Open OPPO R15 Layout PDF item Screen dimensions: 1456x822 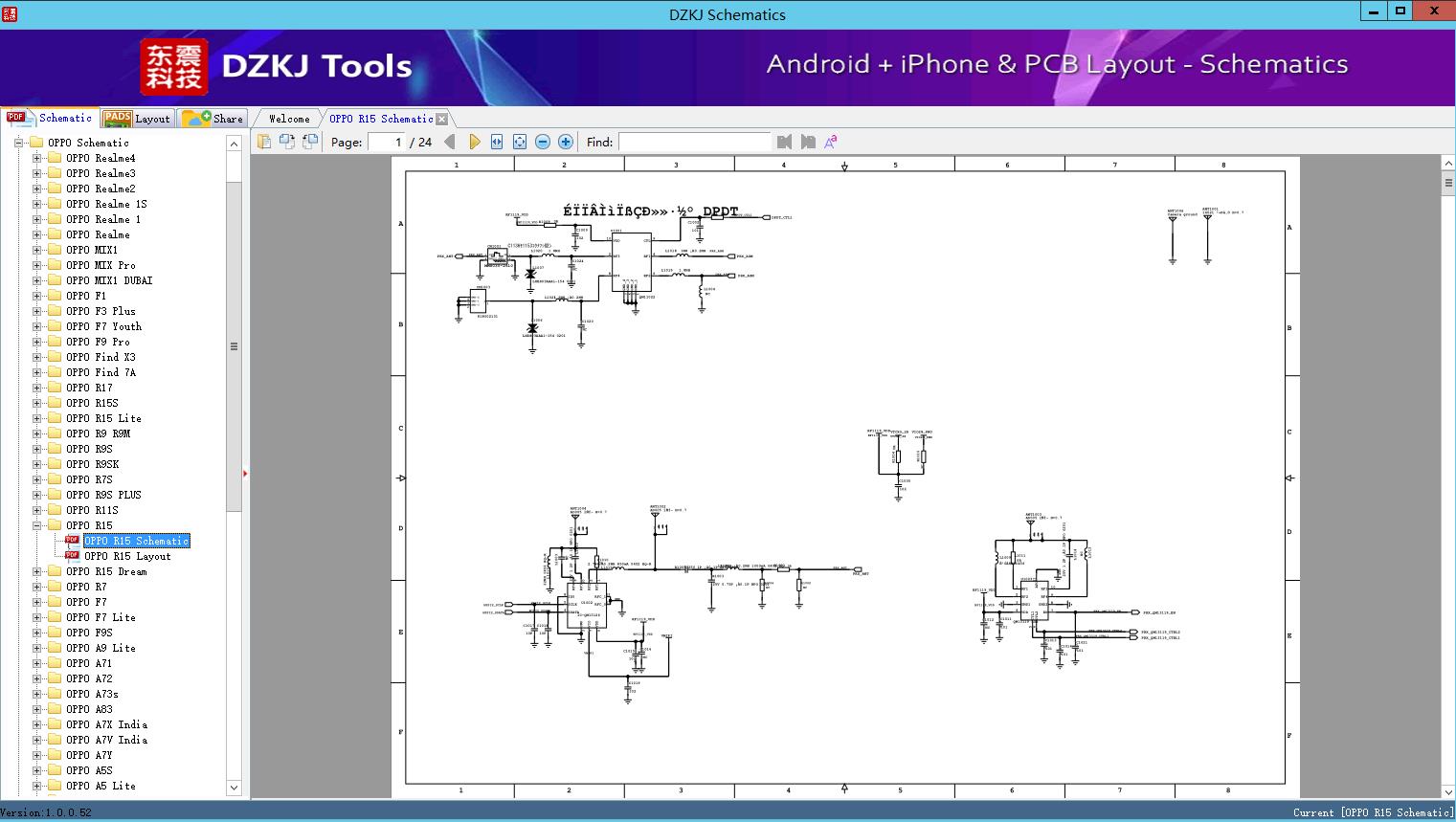(127, 556)
